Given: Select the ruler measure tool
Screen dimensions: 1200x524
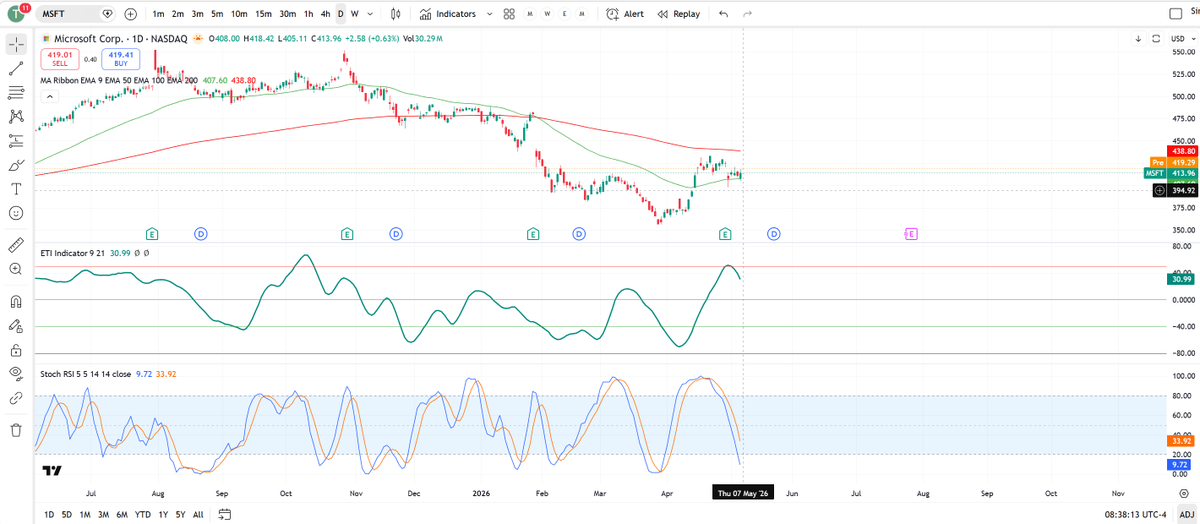Looking at the screenshot, I should coord(16,244).
